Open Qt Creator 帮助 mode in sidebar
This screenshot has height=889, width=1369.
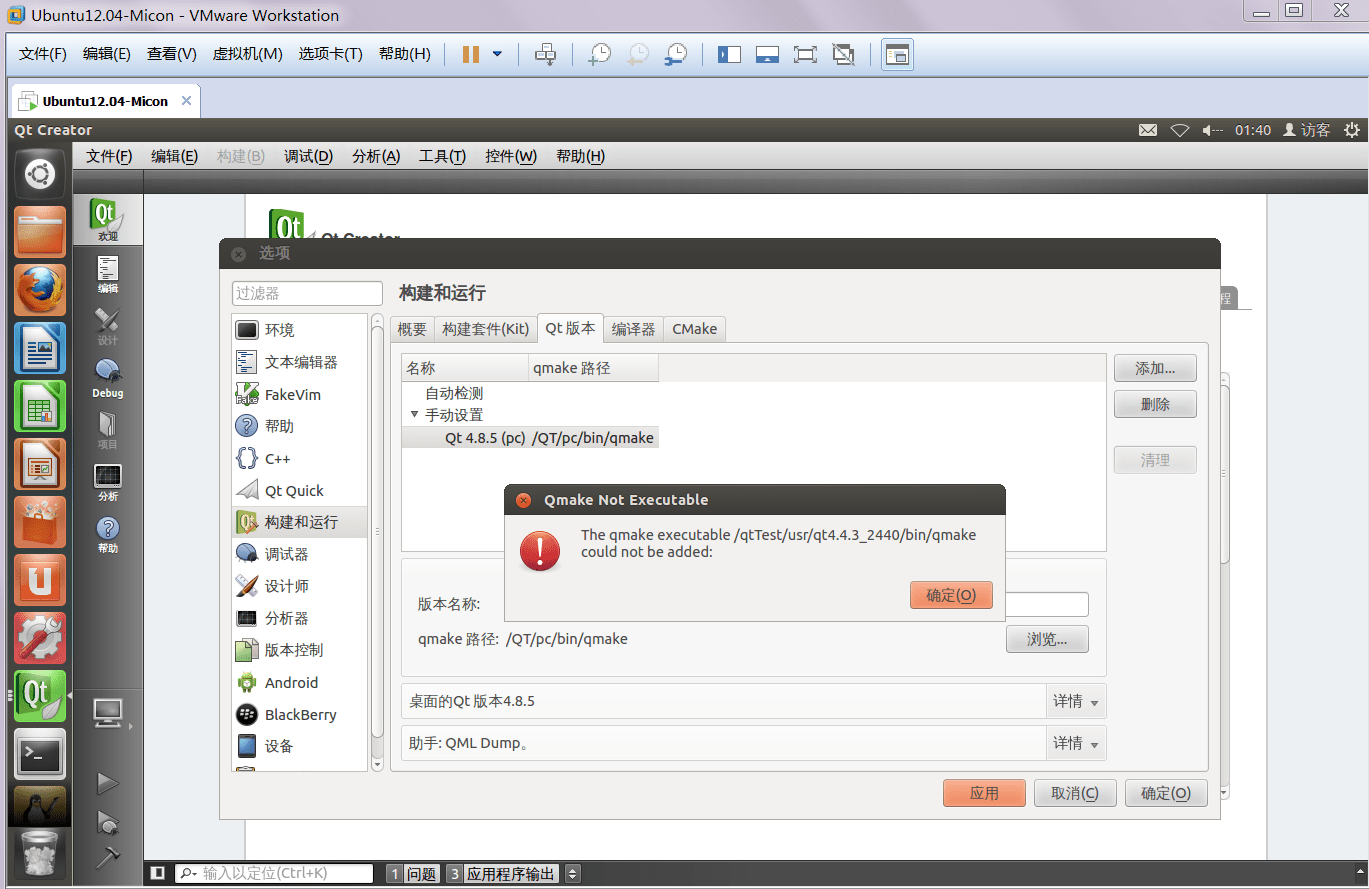[x=108, y=534]
